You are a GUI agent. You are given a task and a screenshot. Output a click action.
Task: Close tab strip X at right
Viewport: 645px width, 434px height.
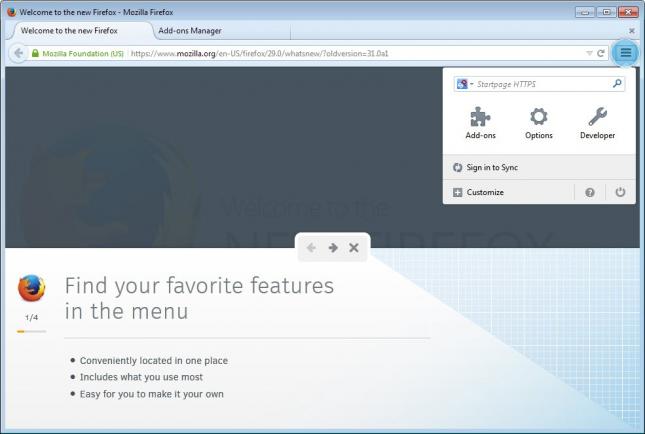tap(631, 31)
